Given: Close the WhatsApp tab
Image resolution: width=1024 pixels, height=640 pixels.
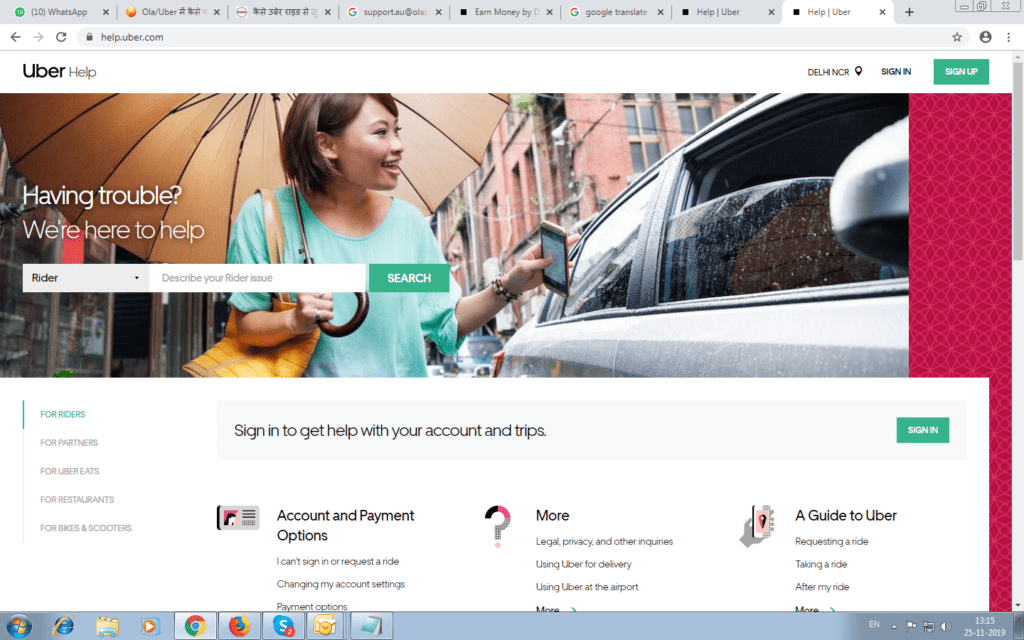Looking at the screenshot, I should (x=106, y=12).
